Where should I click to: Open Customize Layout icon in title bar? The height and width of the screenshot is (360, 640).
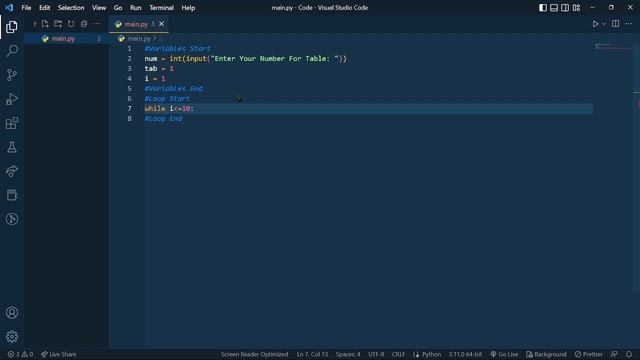(x=576, y=8)
